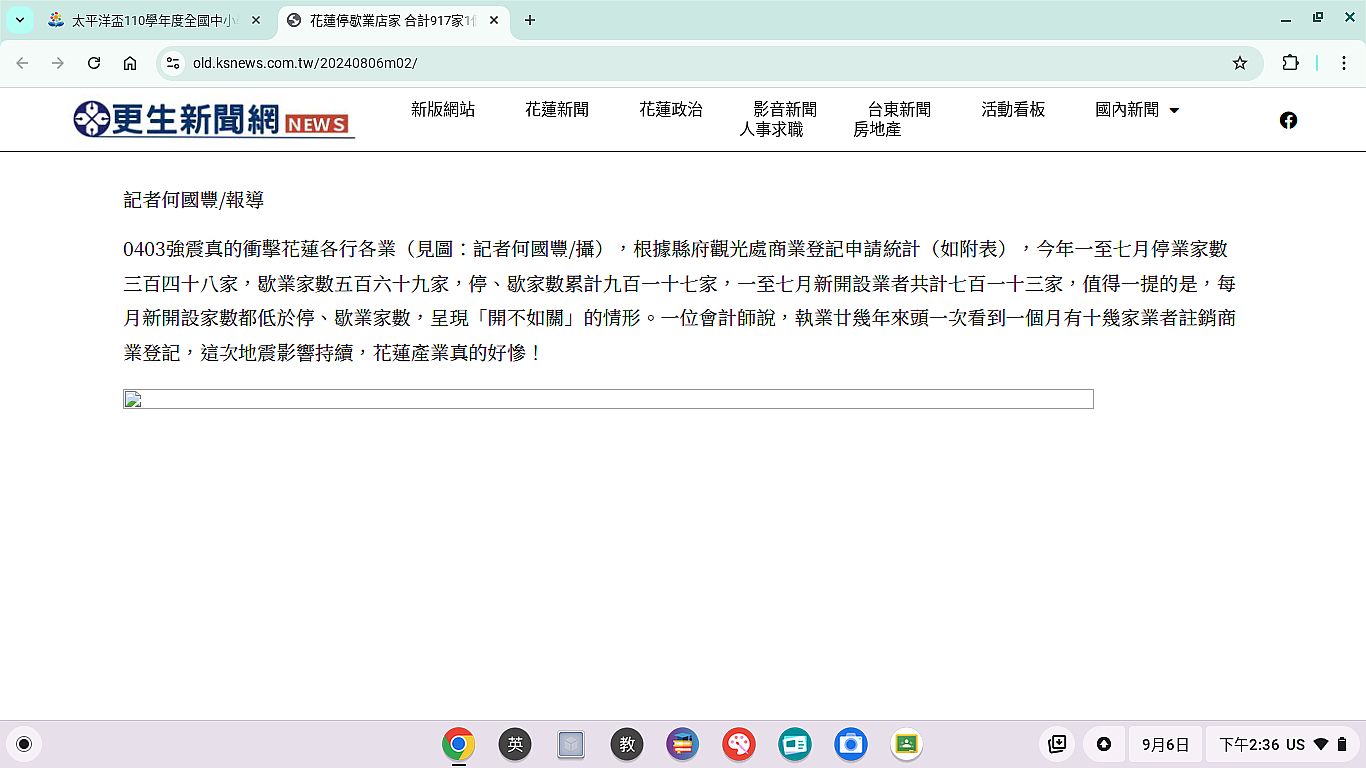The width and height of the screenshot is (1366, 768).
Task: Open the 花蓮新聞 menu item
Action: tap(557, 110)
